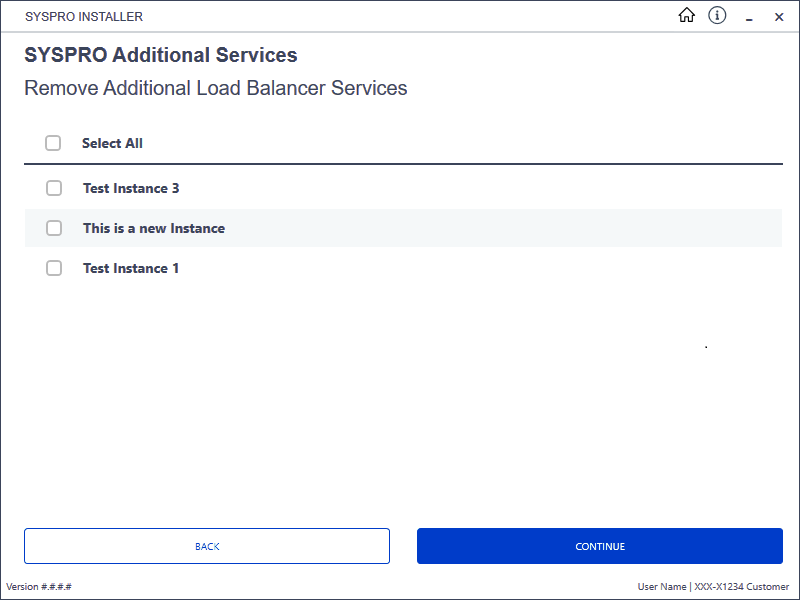Close the SYSPRO Installer window
This screenshot has width=800, height=600.
pos(779,17)
